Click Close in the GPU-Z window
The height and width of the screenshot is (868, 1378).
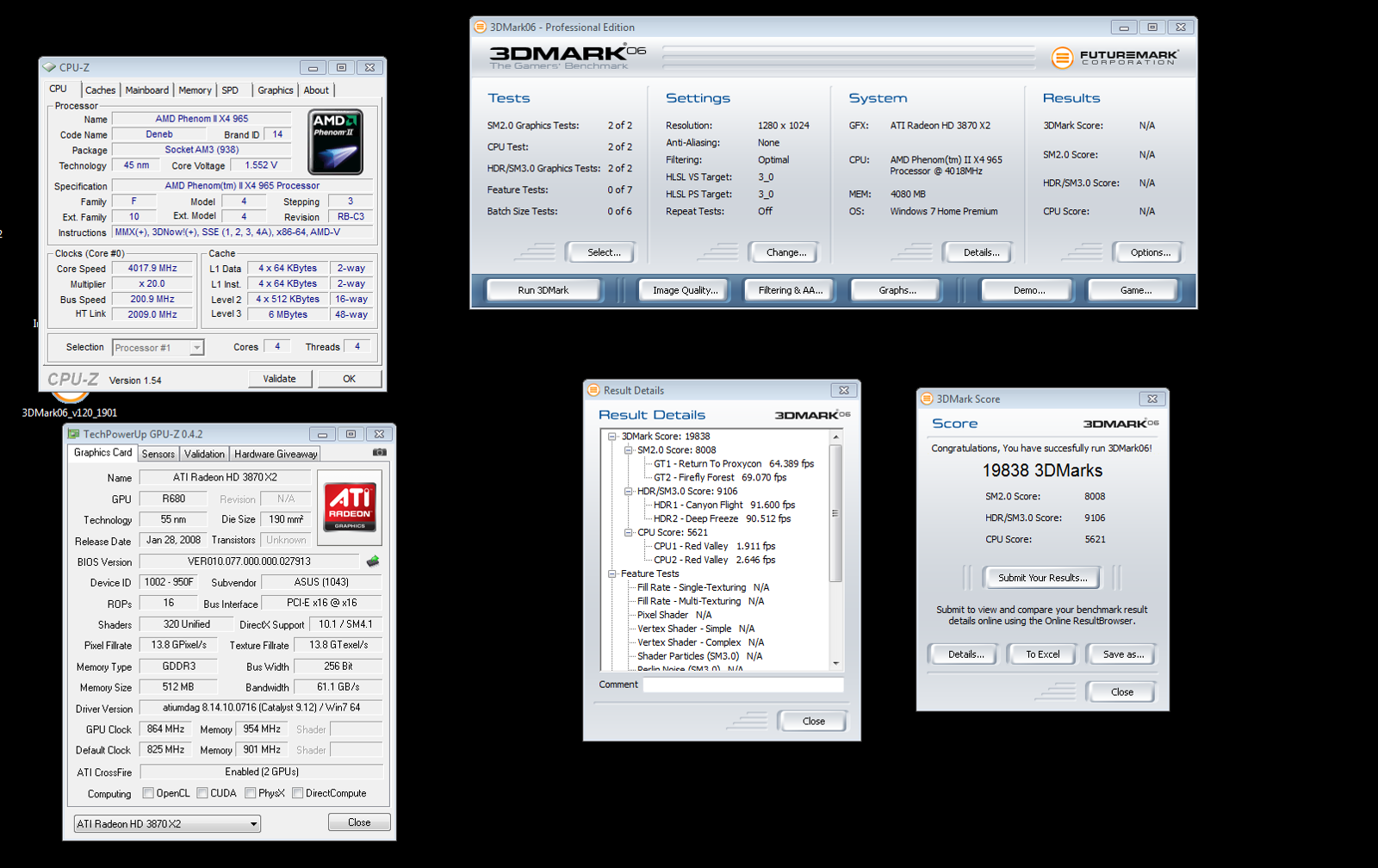coord(359,822)
